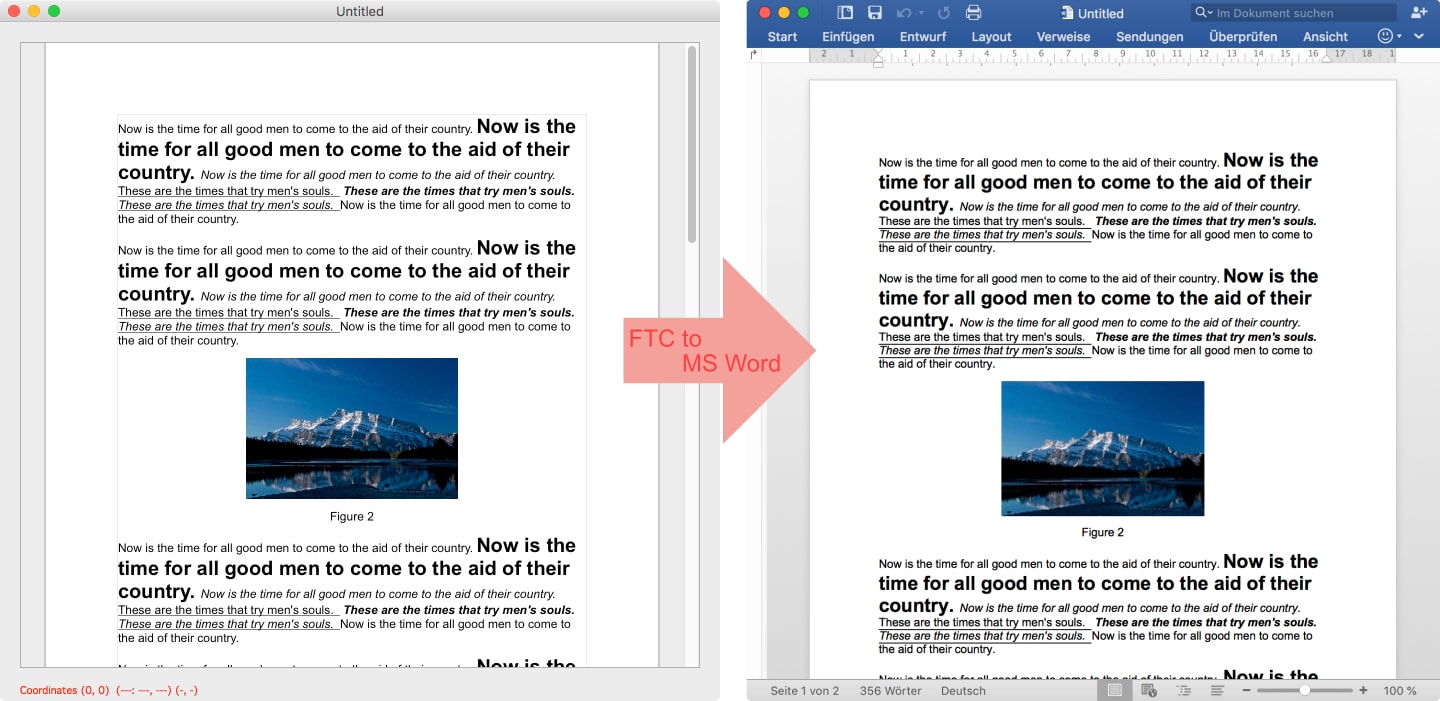Switch to outline view
This screenshot has height=701, width=1440.
coord(1184,690)
